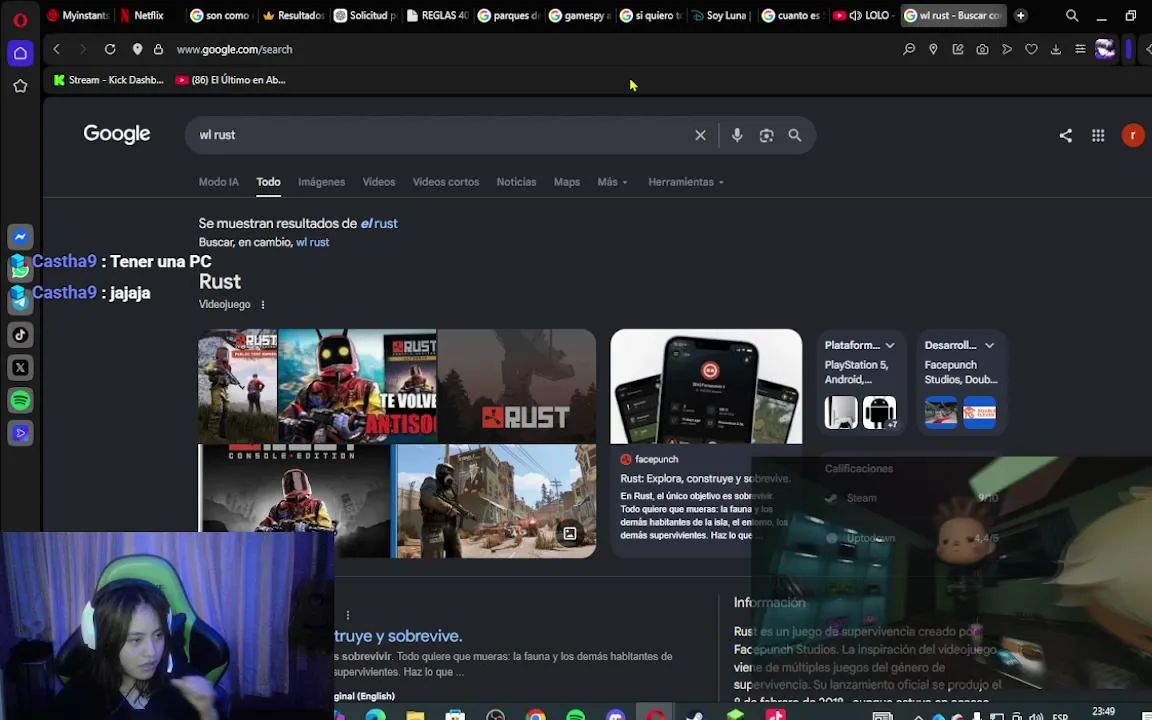This screenshot has height=720, width=1152.
Task: Open the browser profile avatar
Action: tap(1105, 49)
